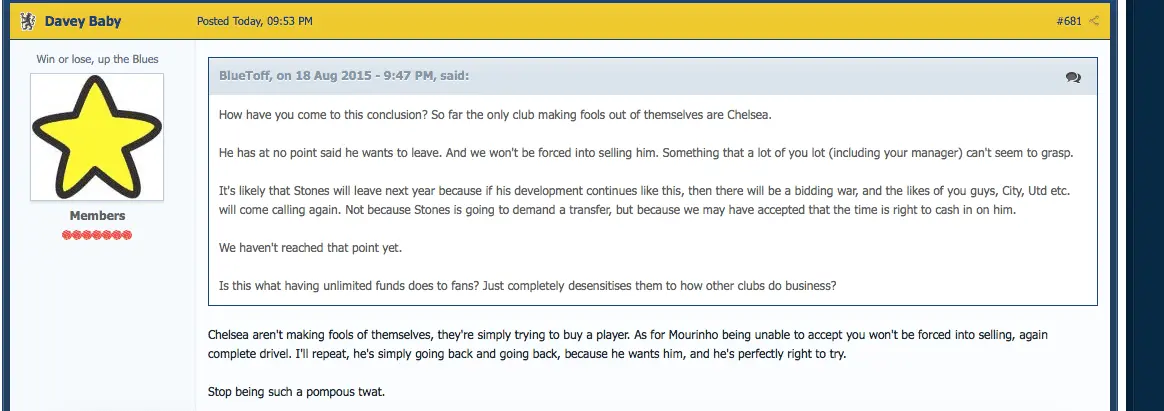Open Davey Baby's profile from the username
1164x411 pixels.
pyautogui.click(x=83, y=21)
